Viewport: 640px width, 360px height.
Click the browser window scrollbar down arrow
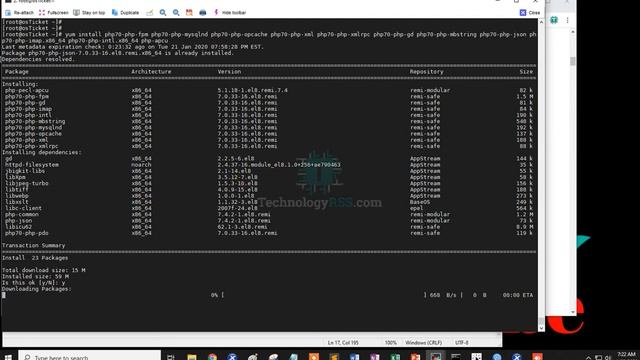[573, 312]
